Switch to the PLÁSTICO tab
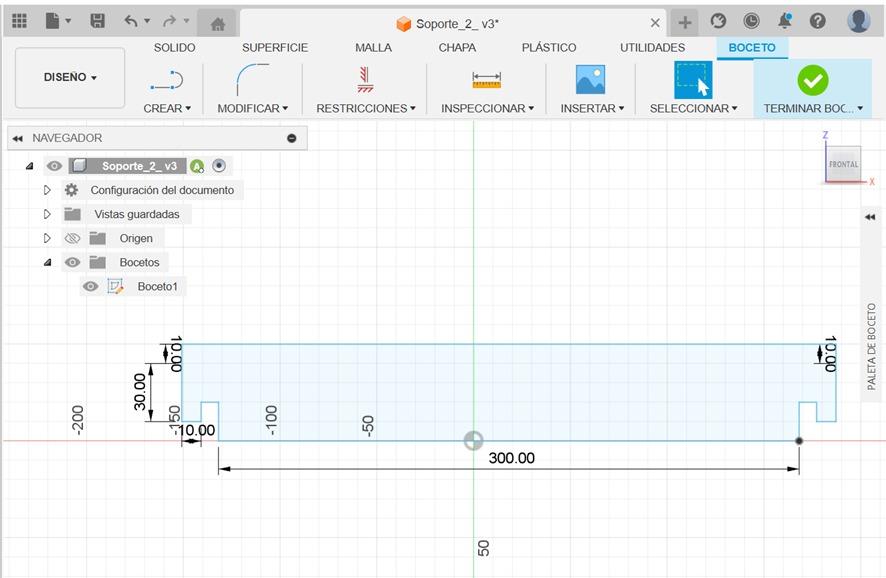Screen dimensions: 886x578 [x=549, y=48]
